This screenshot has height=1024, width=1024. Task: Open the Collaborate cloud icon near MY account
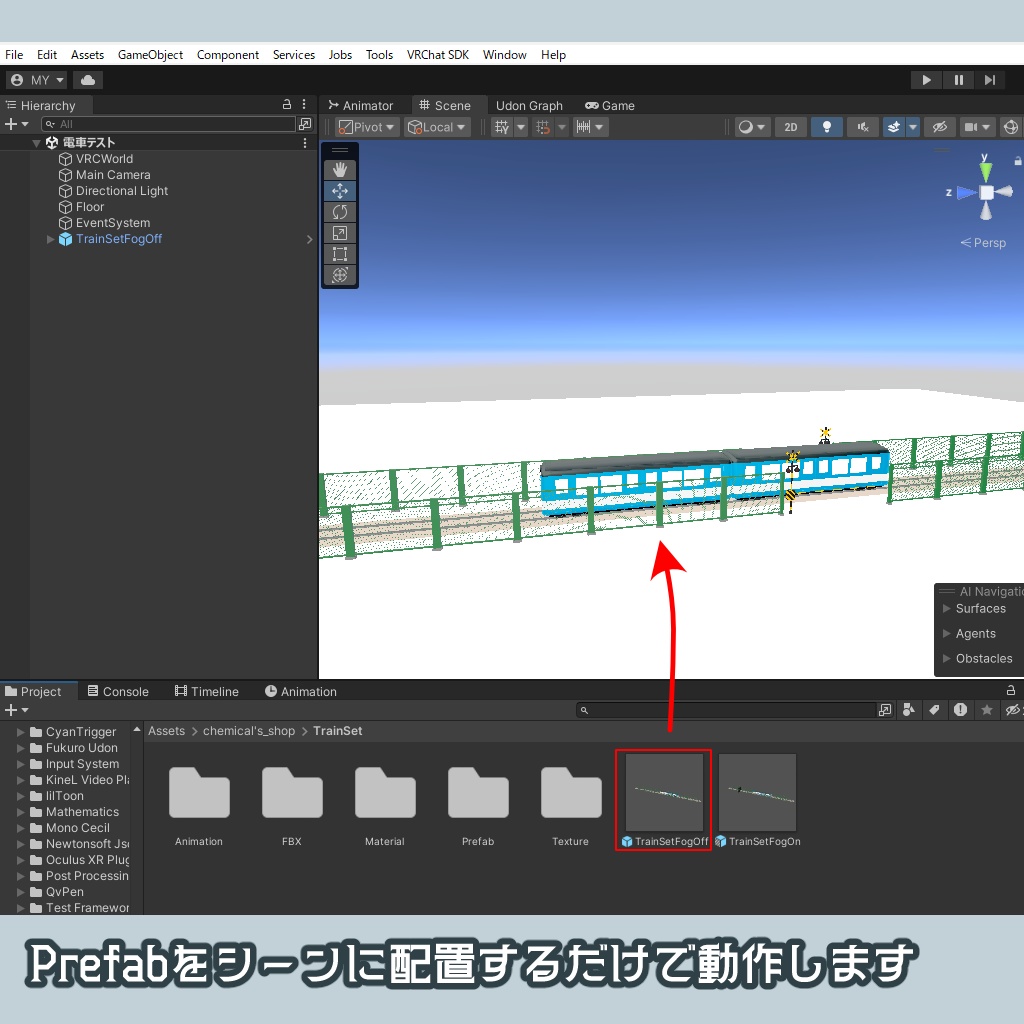(88, 79)
